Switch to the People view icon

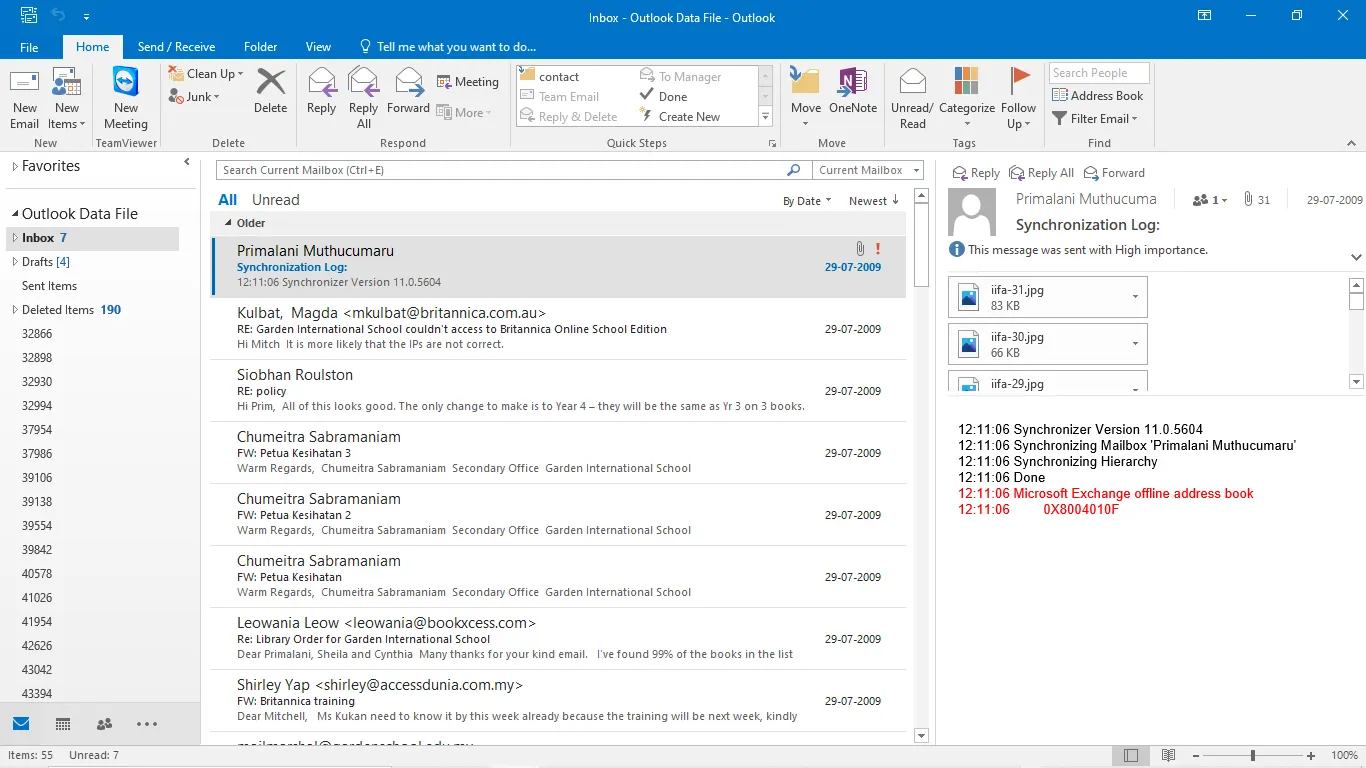[x=104, y=724]
